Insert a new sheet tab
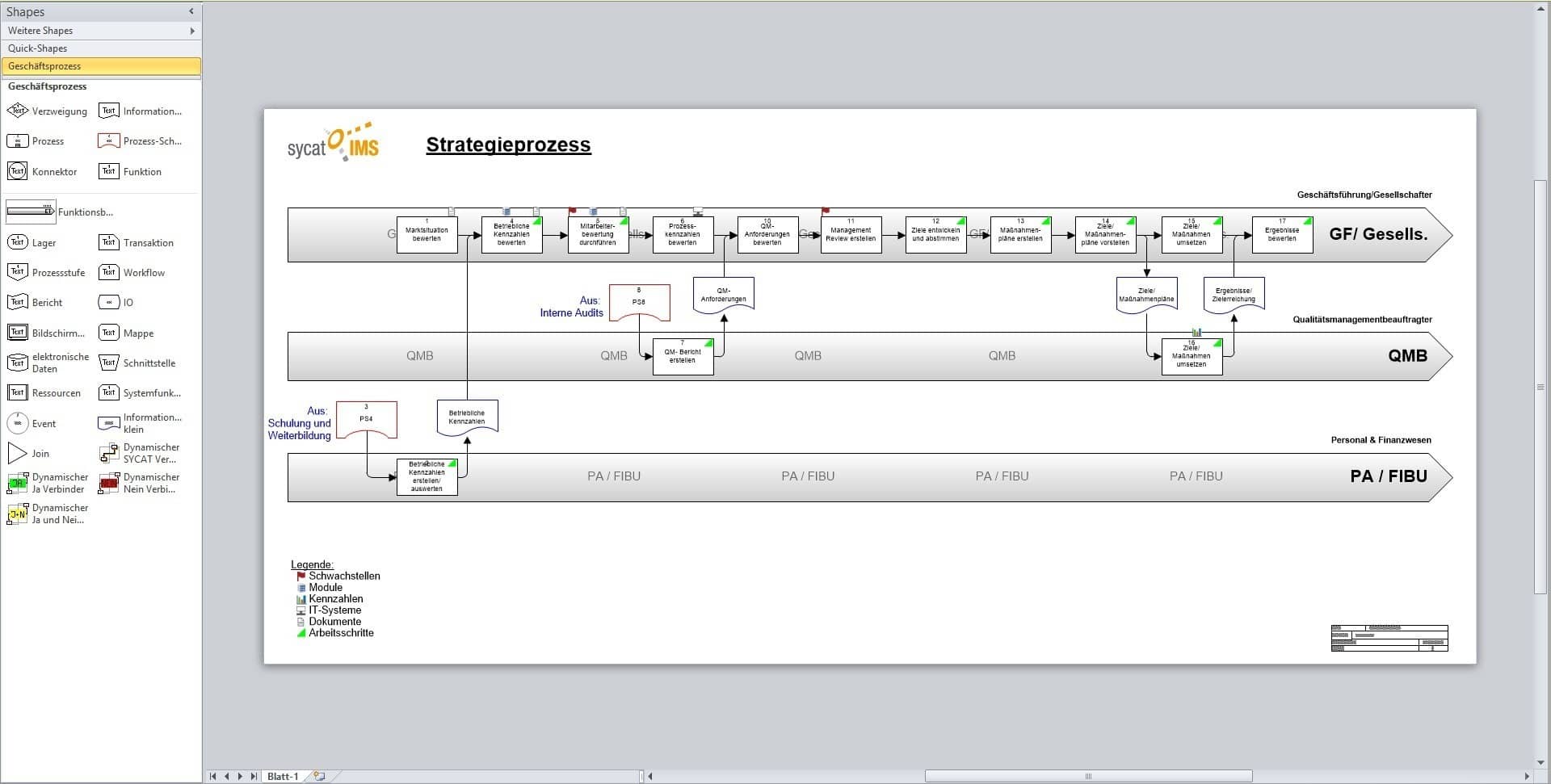 tap(320, 776)
